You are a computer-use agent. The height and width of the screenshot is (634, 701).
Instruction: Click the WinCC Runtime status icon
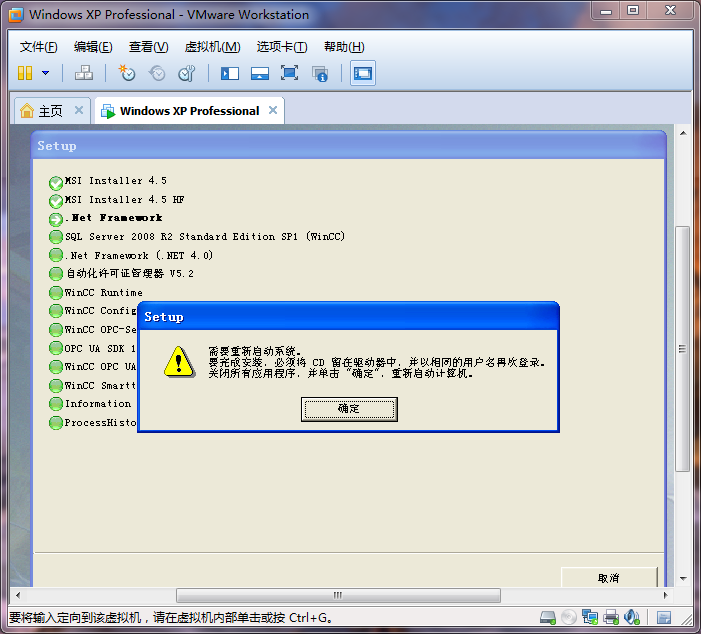point(56,293)
